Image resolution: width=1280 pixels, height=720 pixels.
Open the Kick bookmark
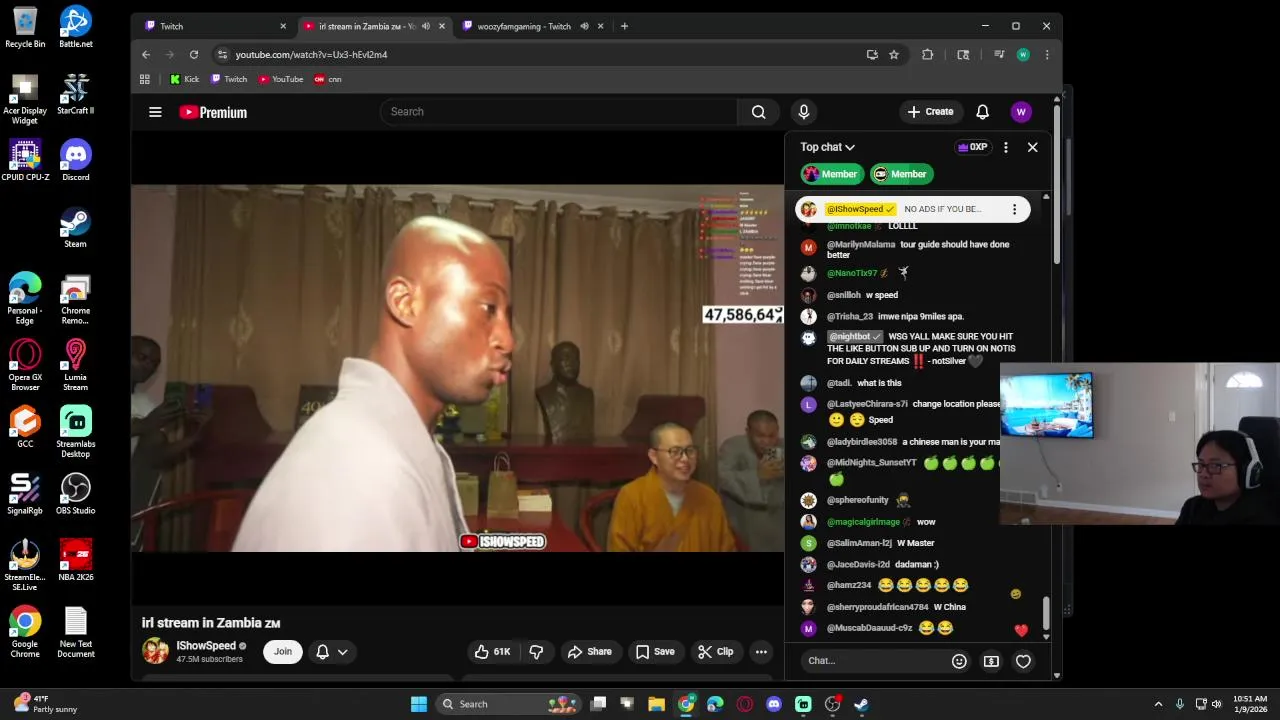tap(184, 79)
